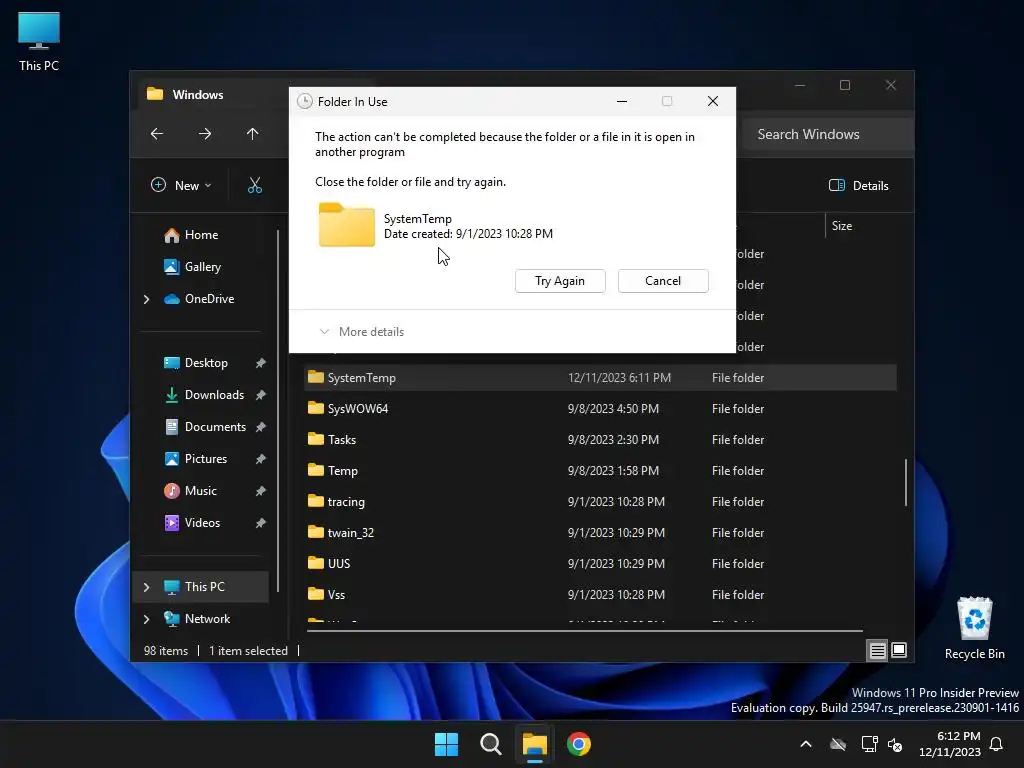Close the Folder In Use dialog
This screenshot has width=1024, height=768.
712,101
